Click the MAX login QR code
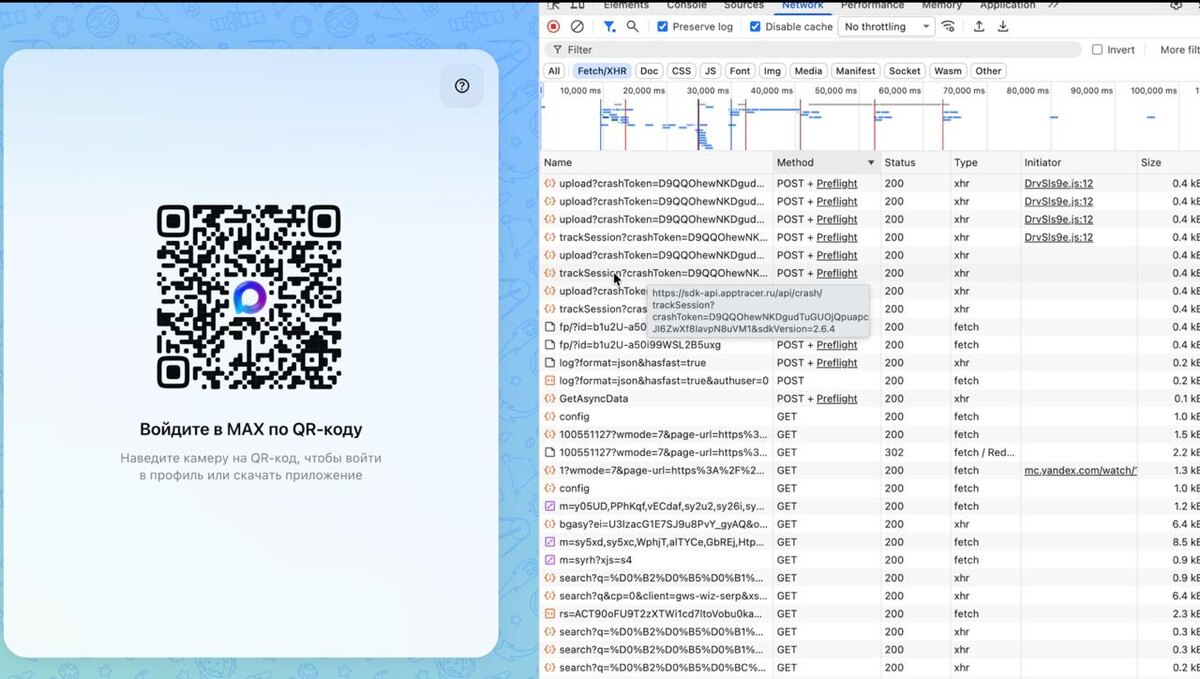The width and height of the screenshot is (1200, 679). tap(249, 297)
